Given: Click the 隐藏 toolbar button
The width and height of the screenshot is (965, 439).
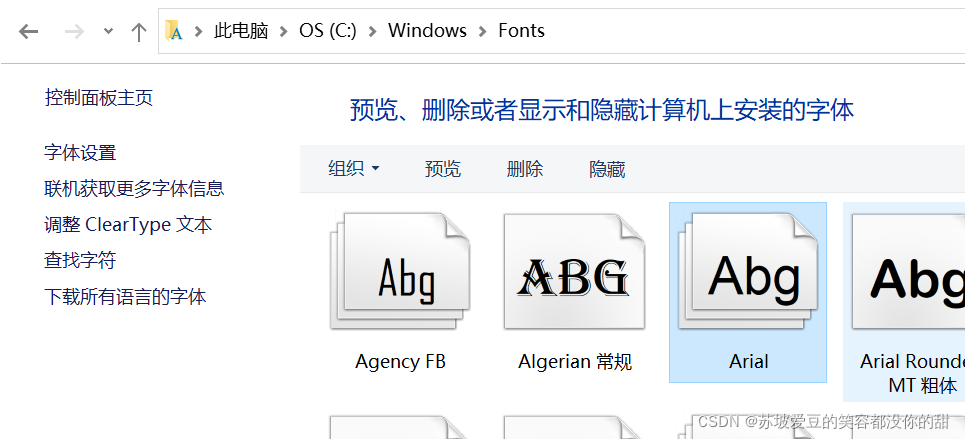Looking at the screenshot, I should (607, 169).
